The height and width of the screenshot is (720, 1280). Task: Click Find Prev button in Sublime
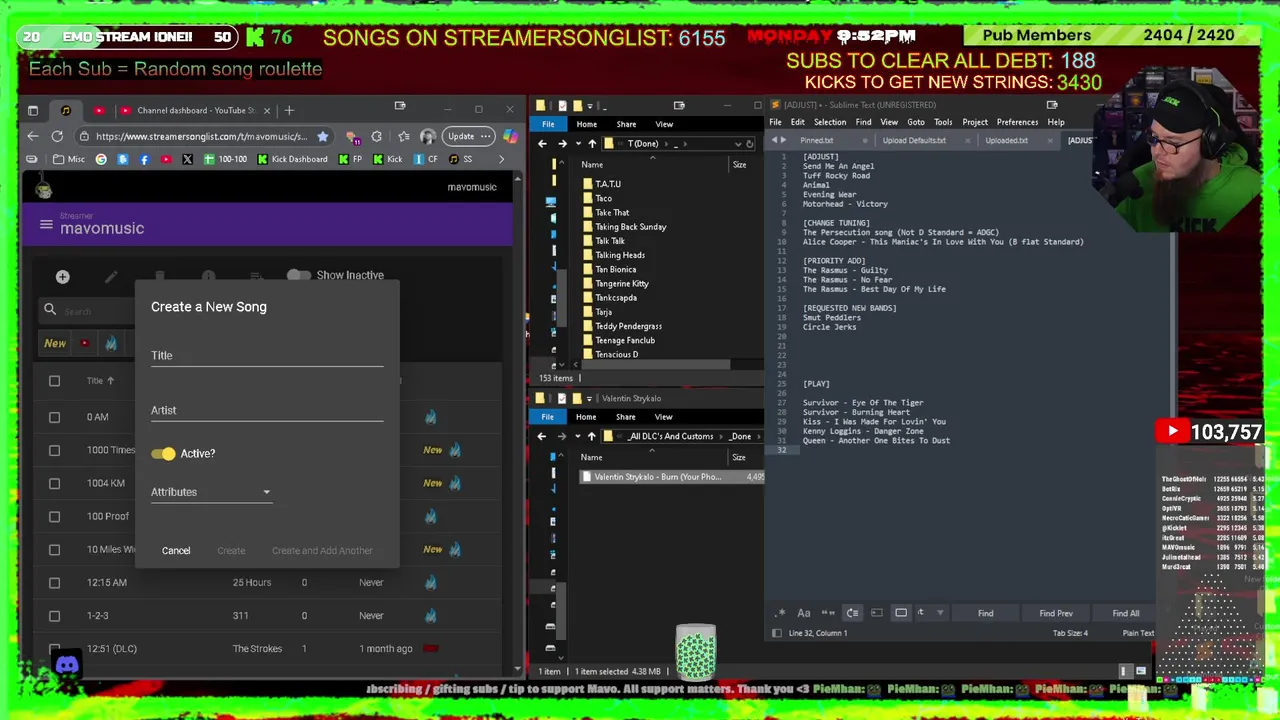click(x=1056, y=613)
